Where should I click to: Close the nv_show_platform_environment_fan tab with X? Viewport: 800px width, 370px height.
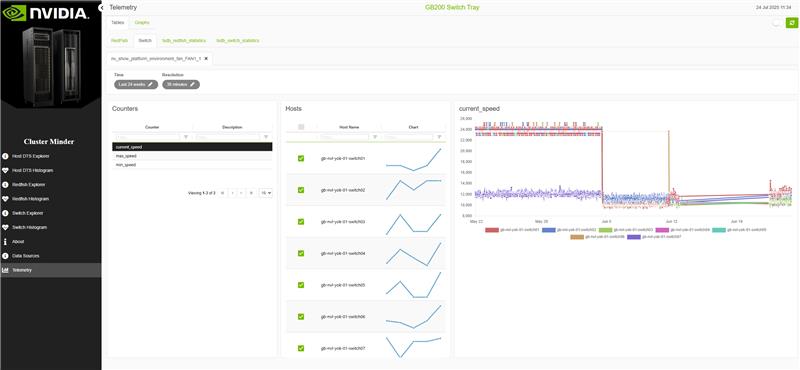click(206, 59)
